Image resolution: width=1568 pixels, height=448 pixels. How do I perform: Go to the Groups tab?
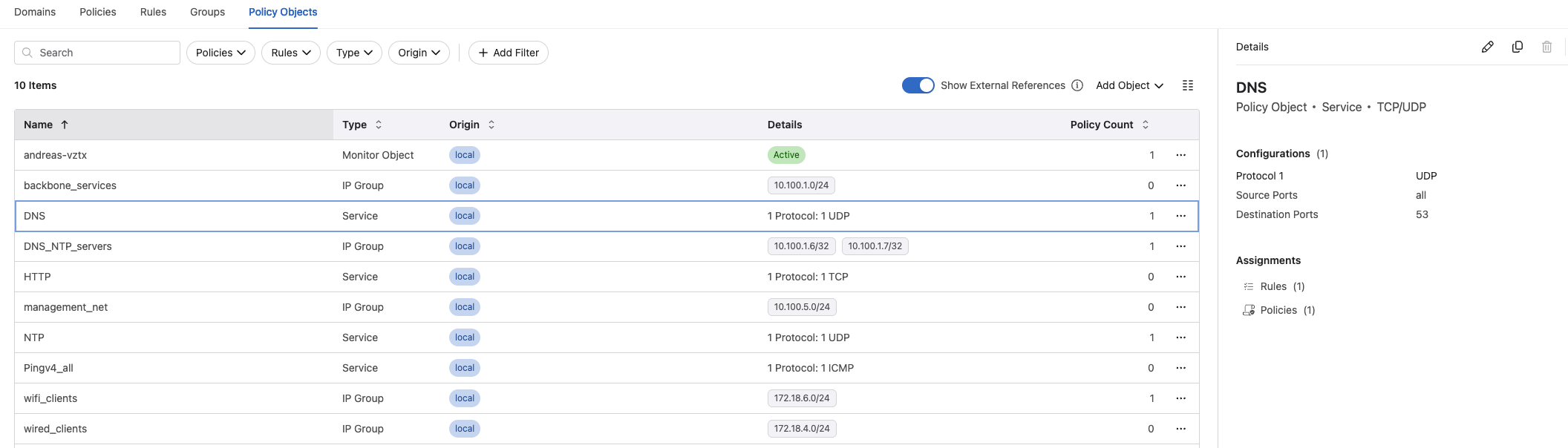(x=207, y=12)
